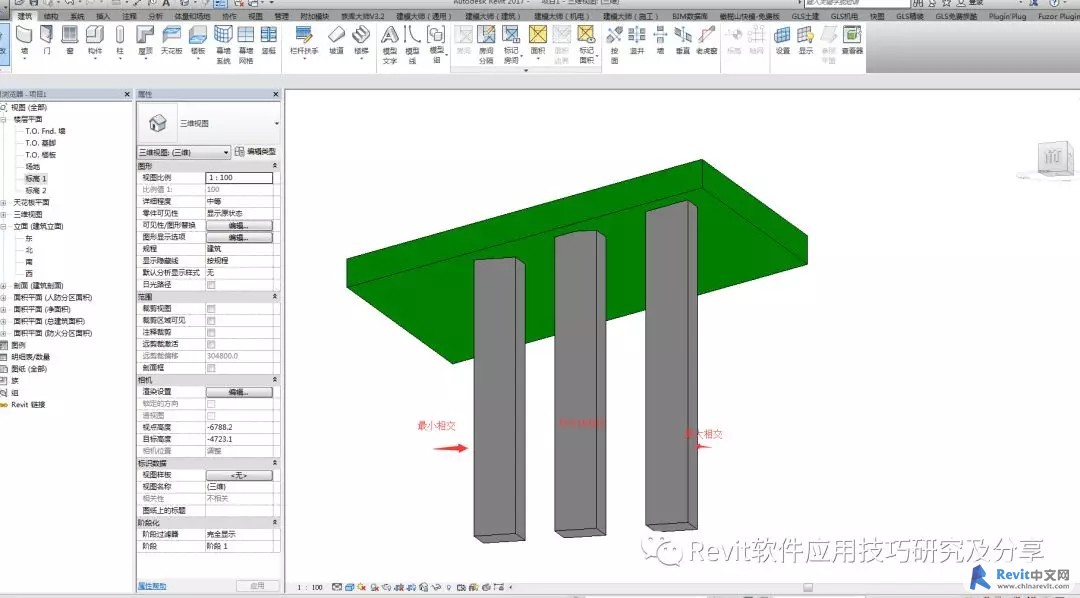
Task: Select the Column (柱) tool
Action: 120,39
